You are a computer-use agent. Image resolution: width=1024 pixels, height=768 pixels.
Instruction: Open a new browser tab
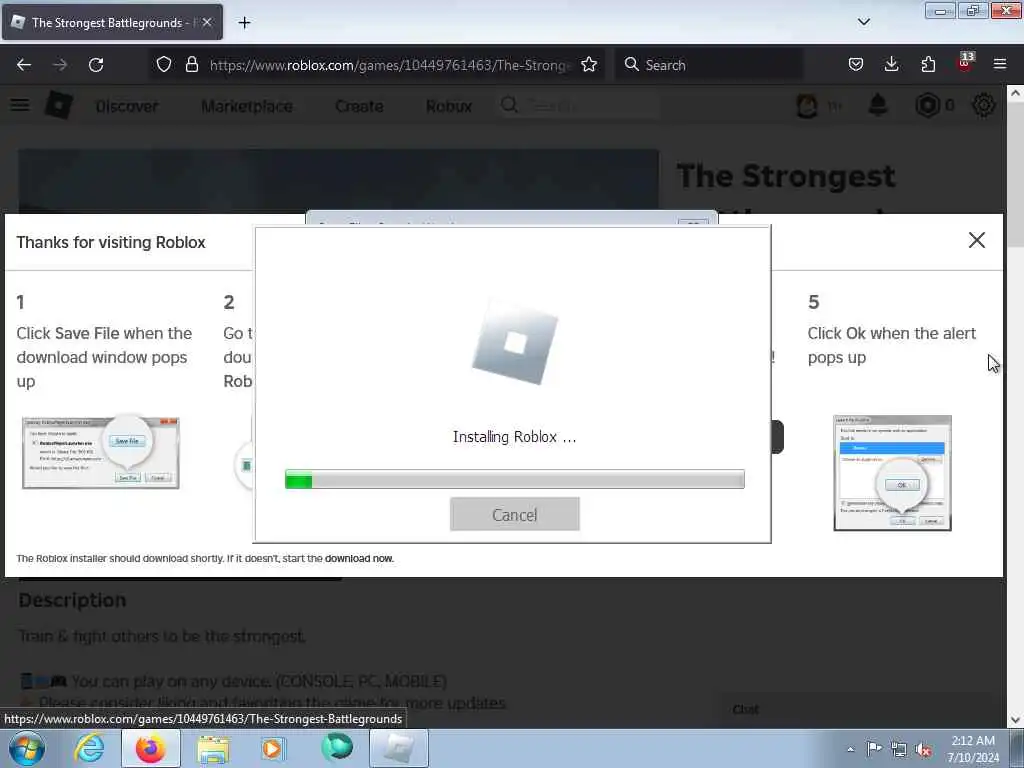point(244,23)
